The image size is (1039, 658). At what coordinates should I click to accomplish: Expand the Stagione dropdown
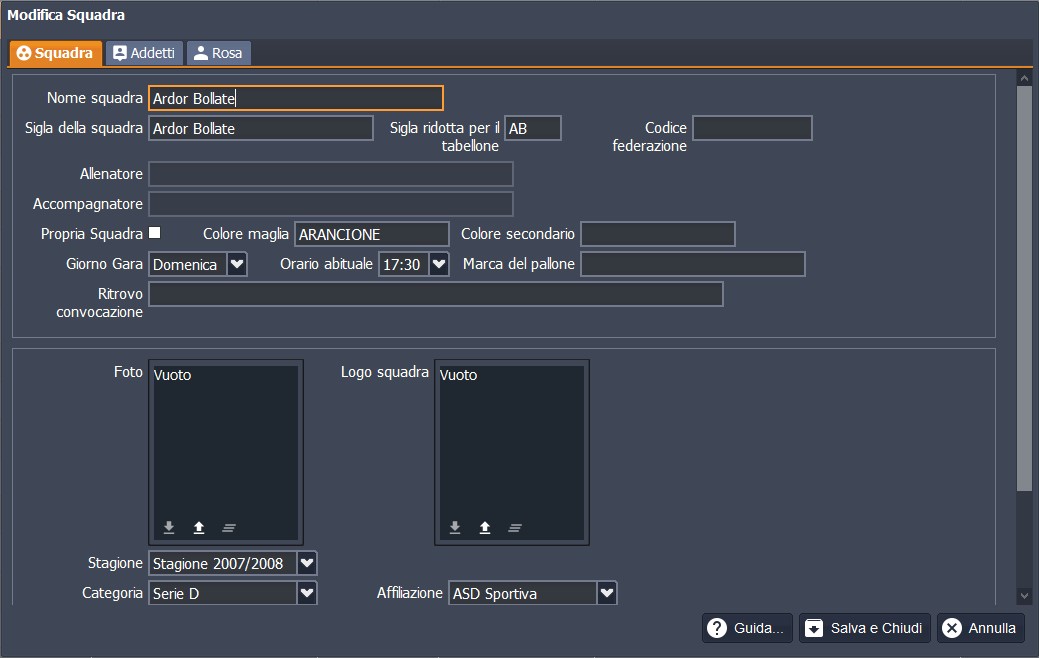point(307,563)
